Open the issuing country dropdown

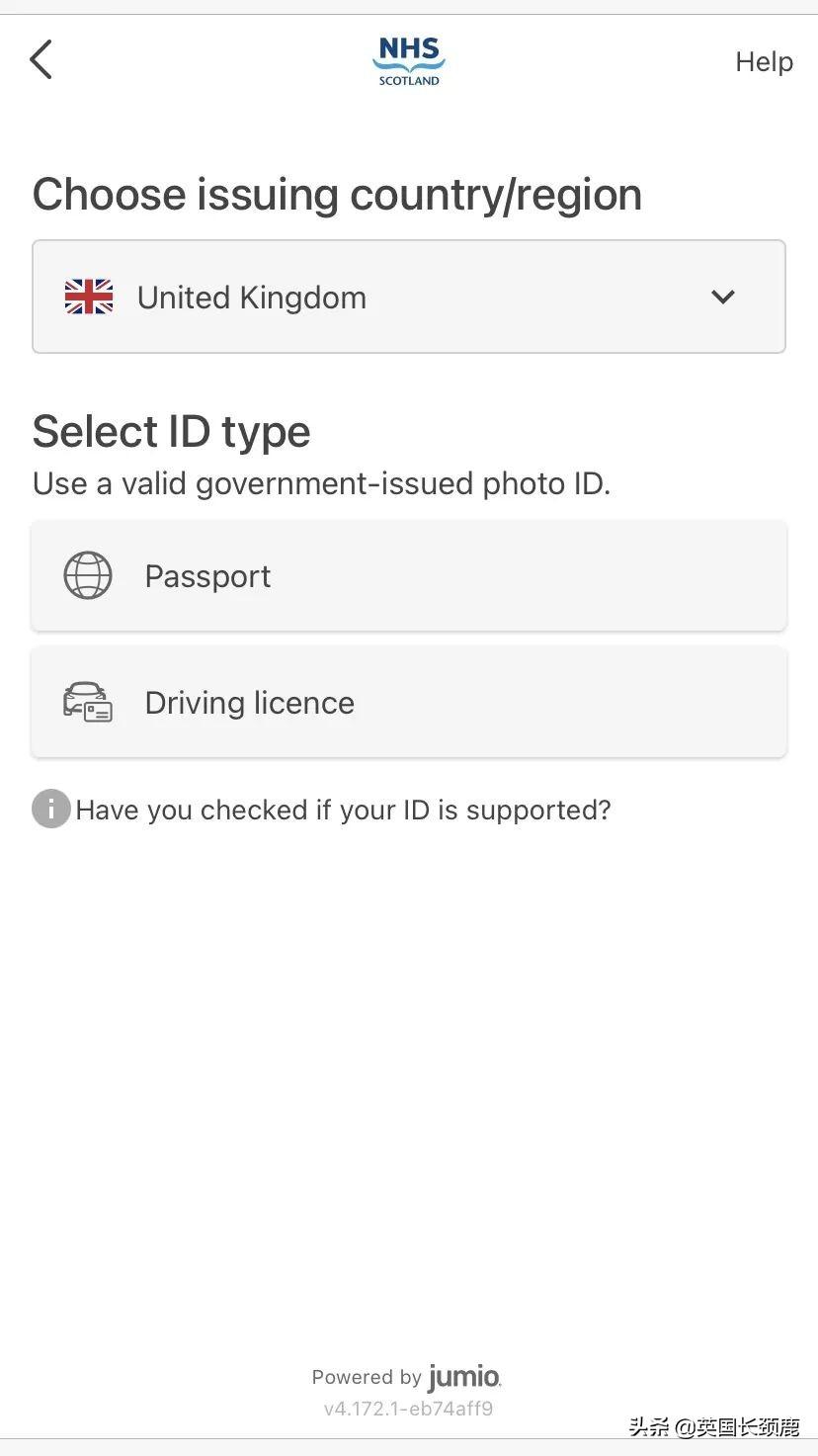point(408,297)
